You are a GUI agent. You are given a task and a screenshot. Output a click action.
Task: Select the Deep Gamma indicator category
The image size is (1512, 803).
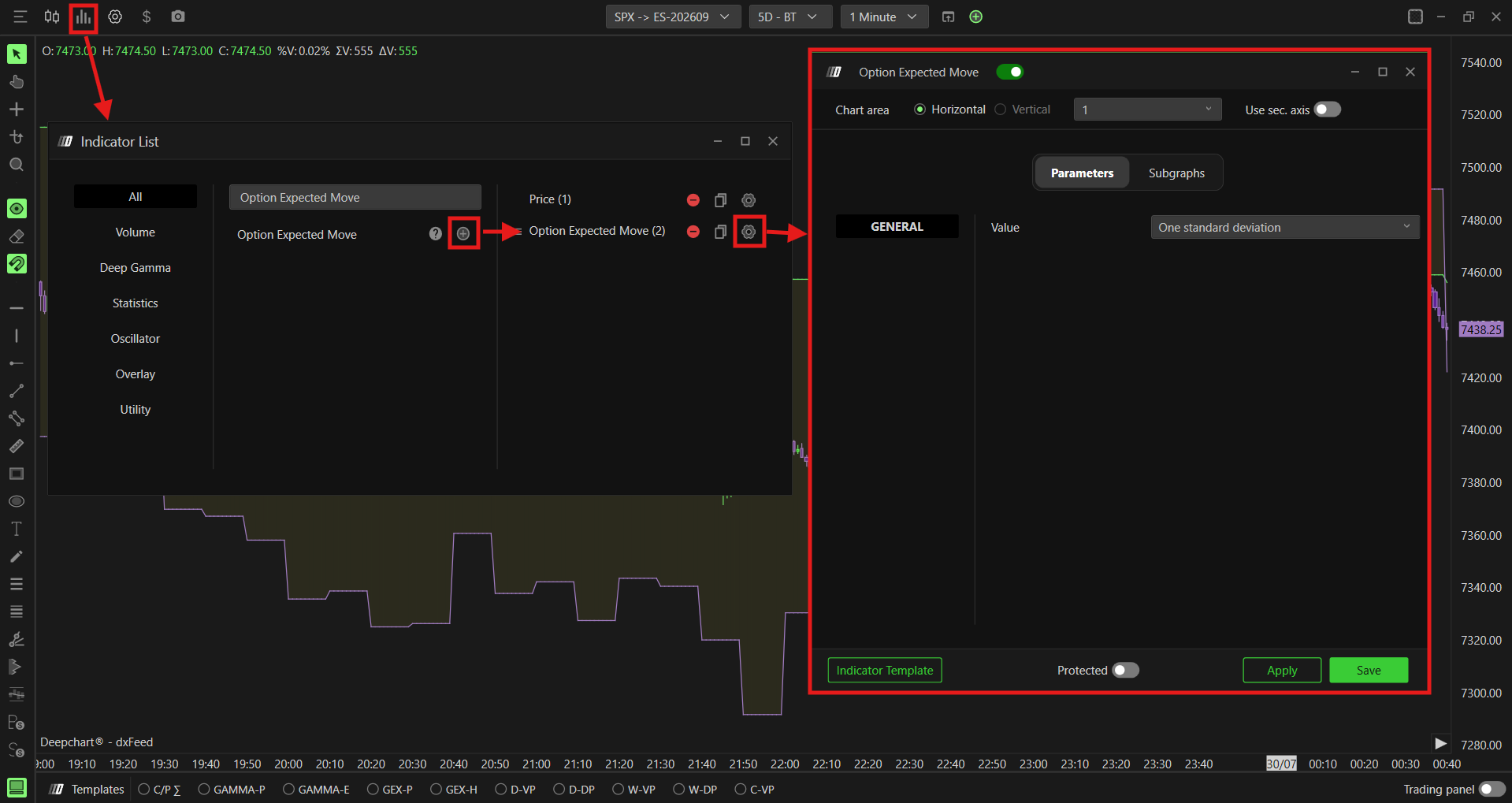(136, 267)
